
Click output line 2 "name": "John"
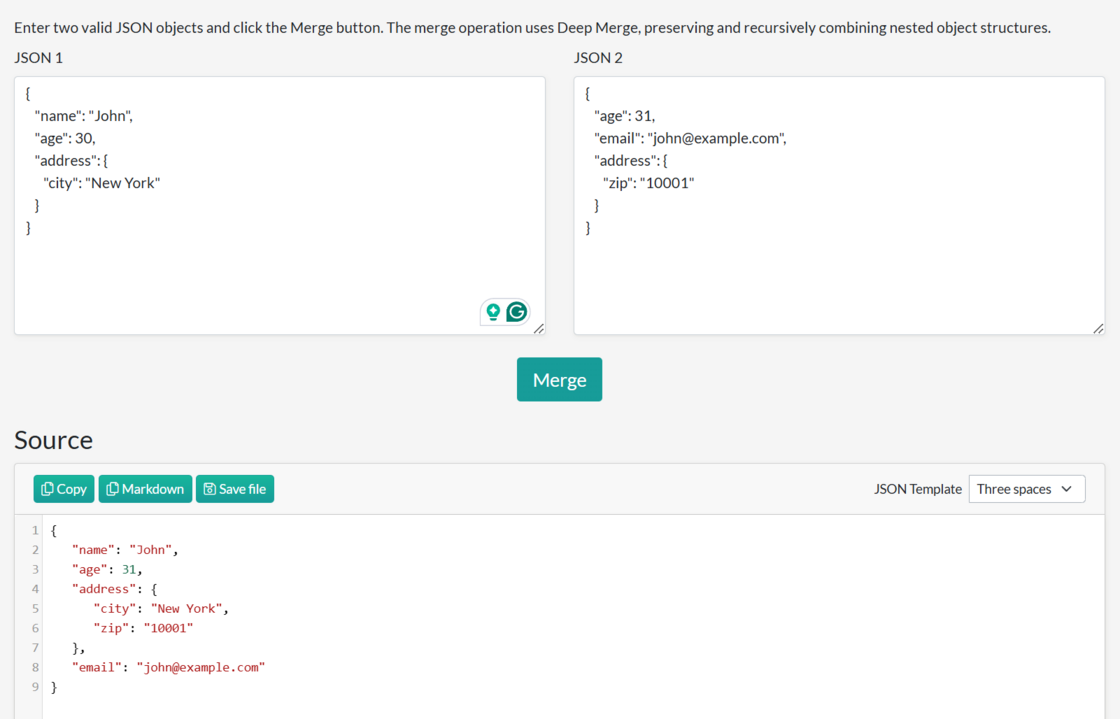[x=125, y=550]
